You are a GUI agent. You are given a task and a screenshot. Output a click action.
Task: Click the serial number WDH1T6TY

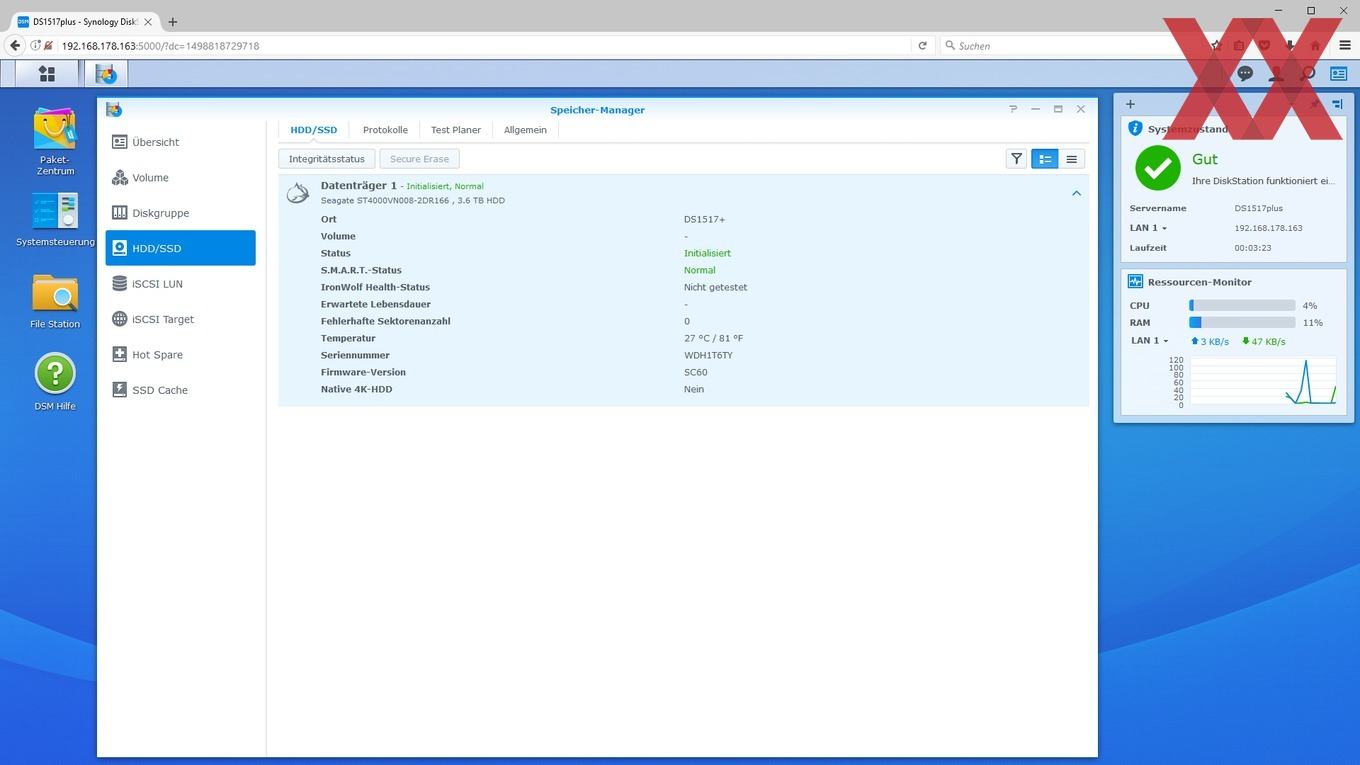click(x=708, y=355)
